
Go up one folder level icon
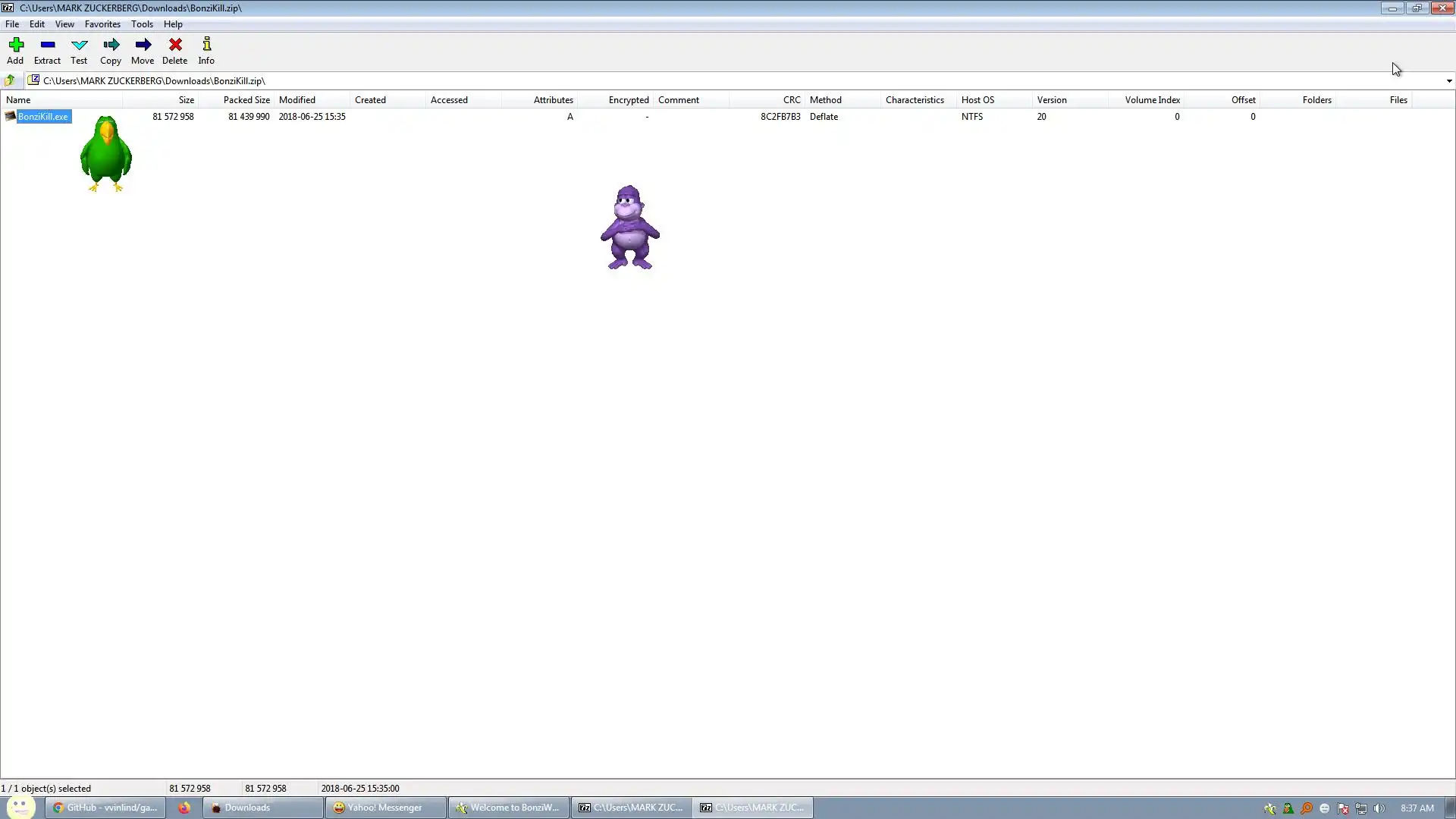pos(10,80)
